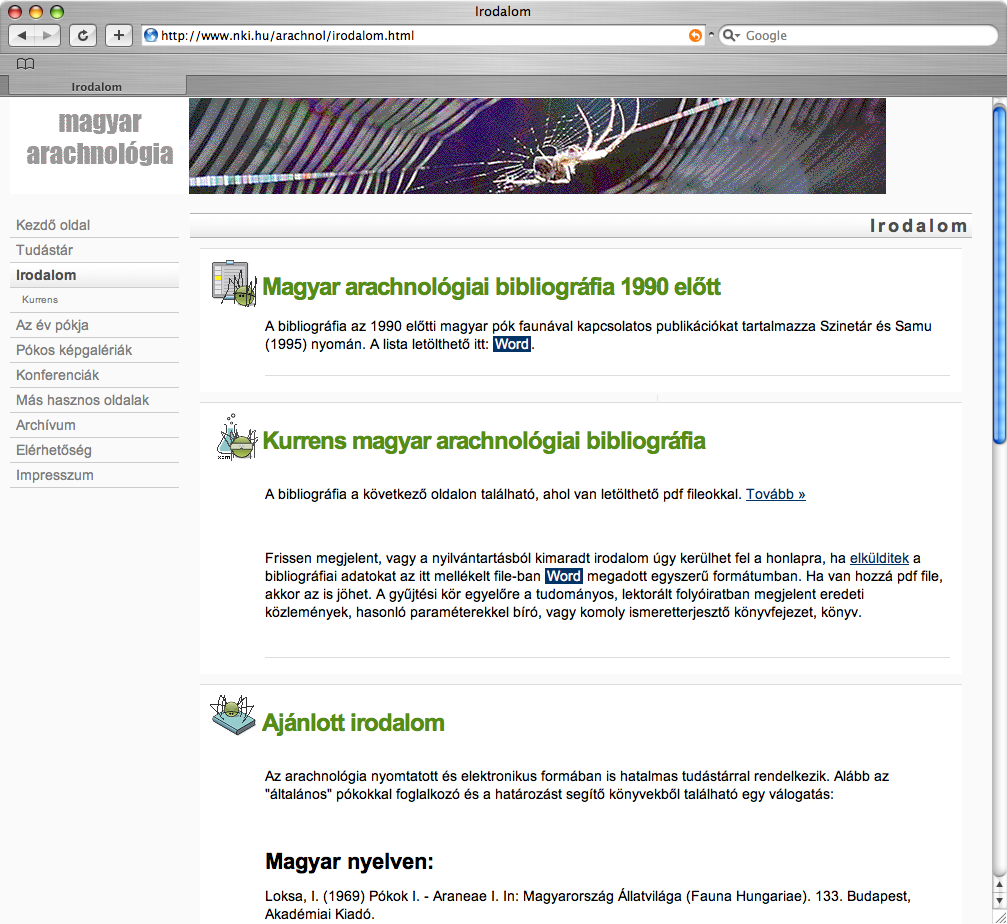The image size is (1007, 924).
Task: Click the Irodalom page title bar text
Action: pyautogui.click(x=918, y=226)
